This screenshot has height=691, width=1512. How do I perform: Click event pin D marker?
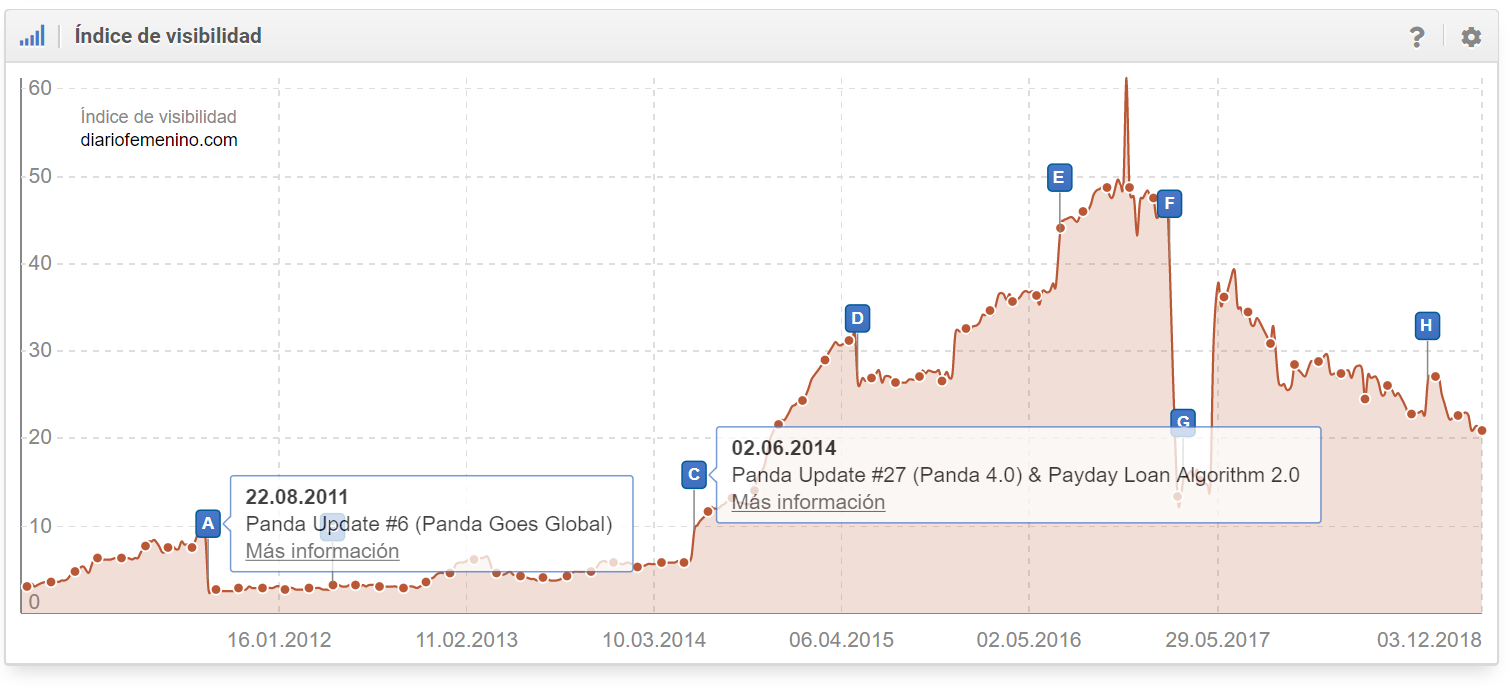pos(856,319)
